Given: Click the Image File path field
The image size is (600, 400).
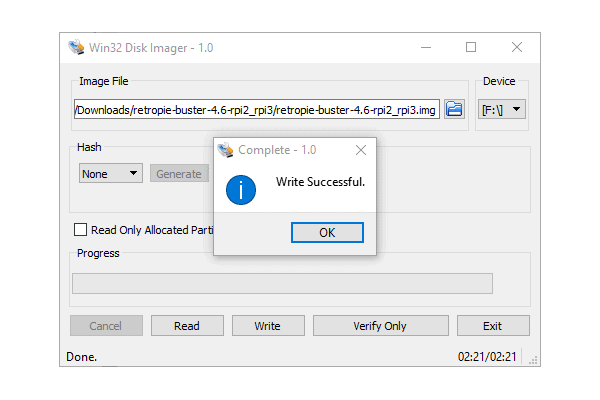Looking at the screenshot, I should (x=257, y=109).
